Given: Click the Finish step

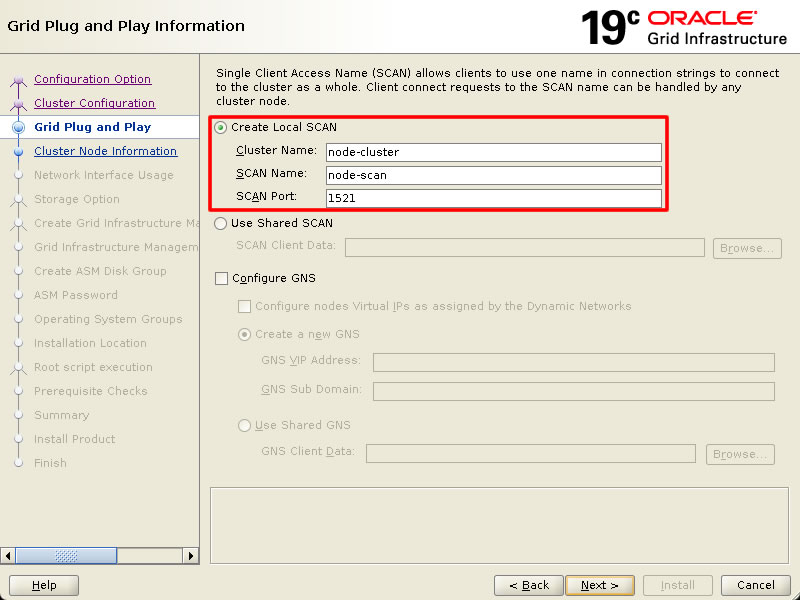Looking at the screenshot, I should click(x=50, y=463).
